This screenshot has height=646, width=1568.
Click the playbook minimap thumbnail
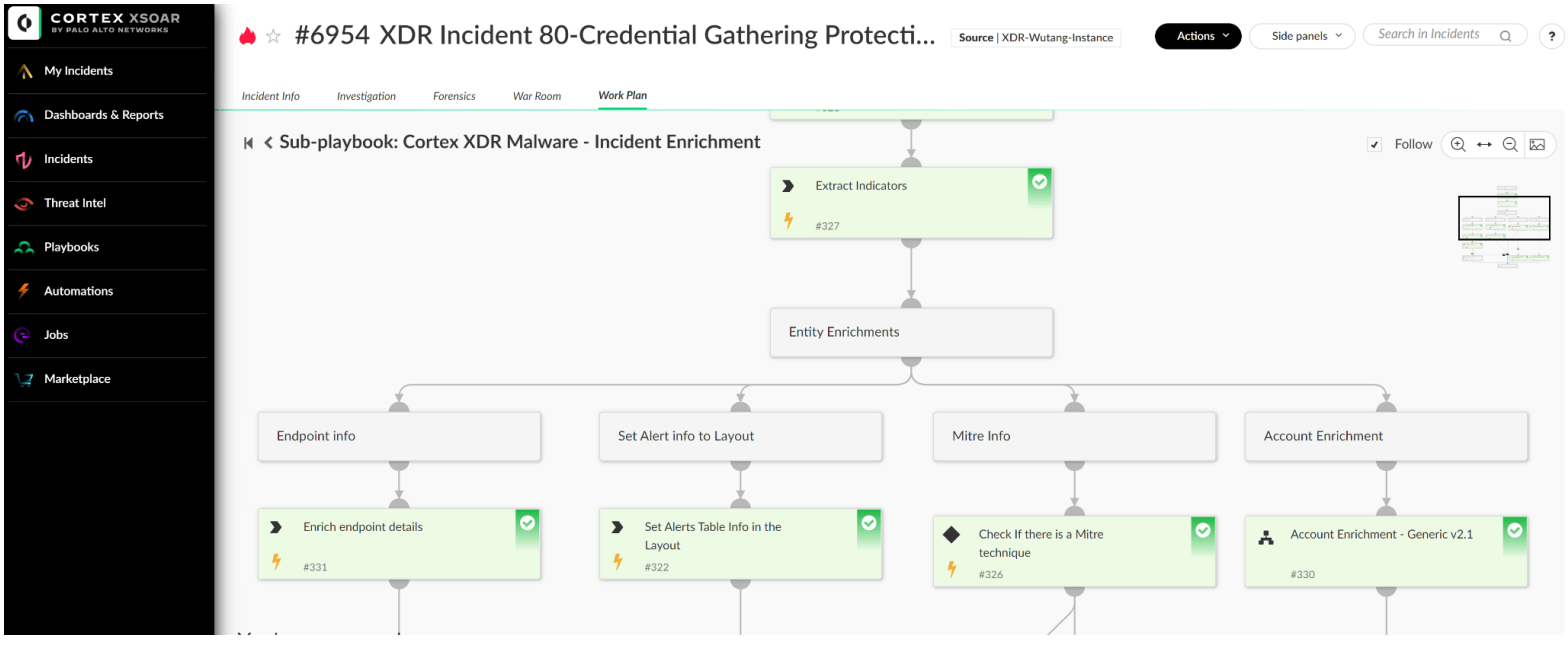tap(1504, 226)
